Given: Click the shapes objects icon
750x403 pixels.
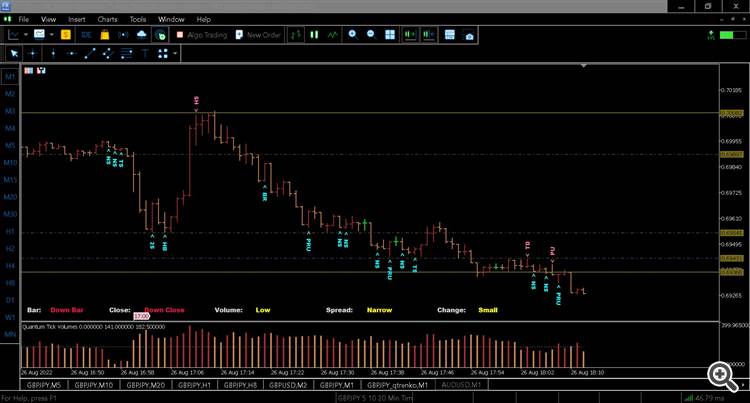Looking at the screenshot, I should [163, 54].
